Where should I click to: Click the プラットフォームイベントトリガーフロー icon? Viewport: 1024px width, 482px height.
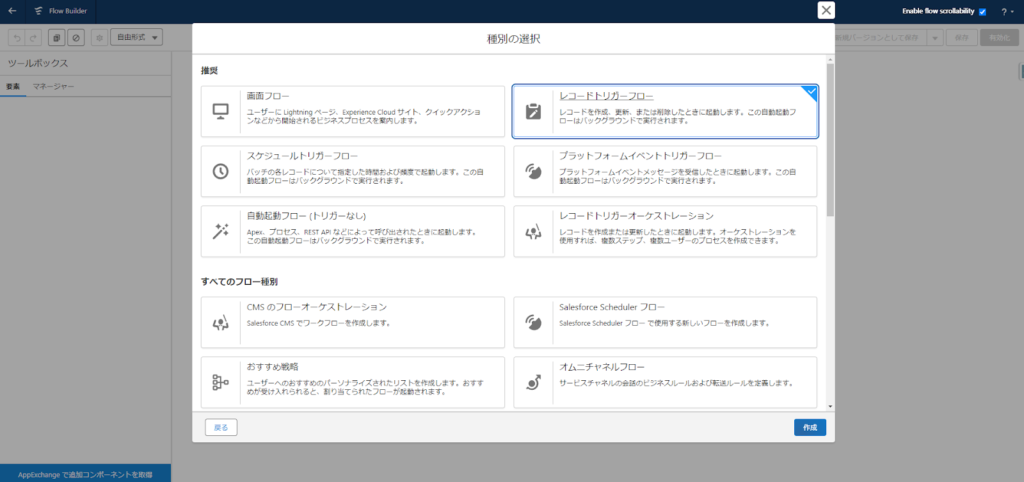[x=533, y=171]
